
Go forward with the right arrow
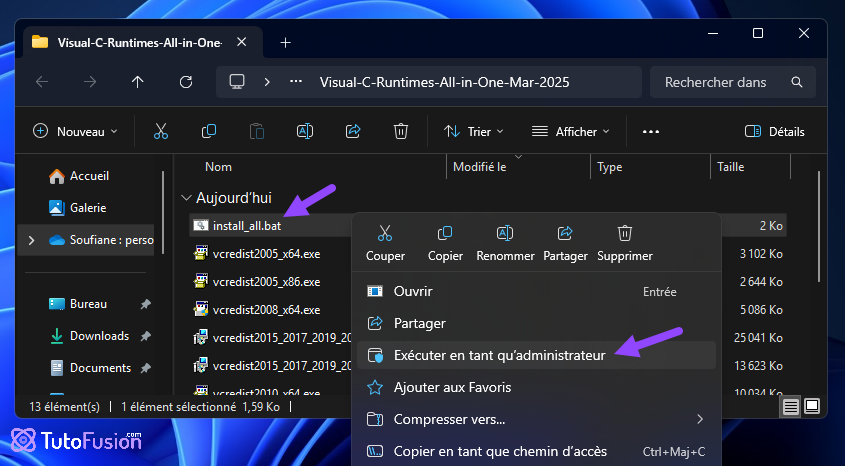[x=90, y=82]
